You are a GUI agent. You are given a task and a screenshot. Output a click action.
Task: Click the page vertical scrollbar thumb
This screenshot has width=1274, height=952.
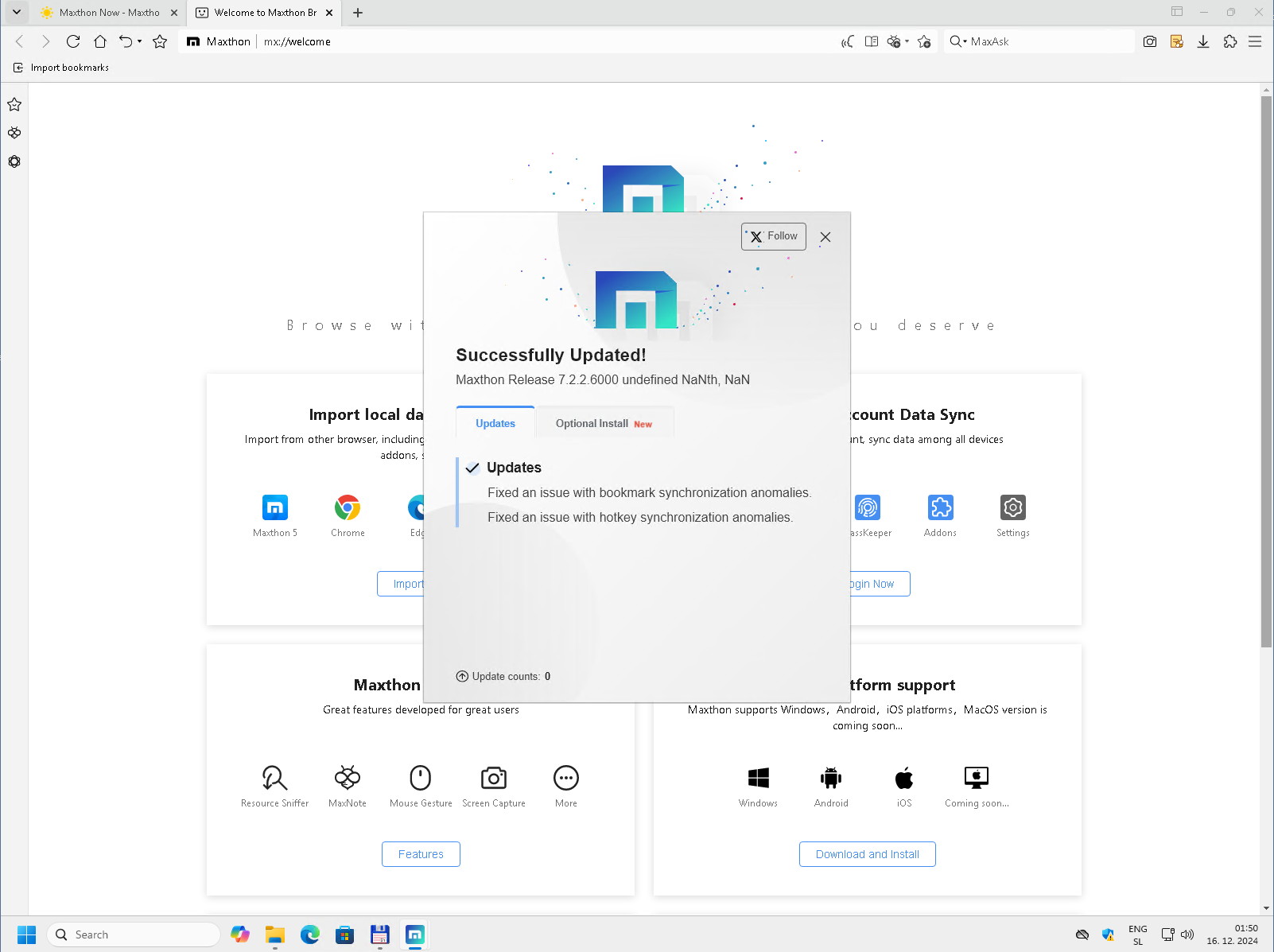[x=1266, y=371]
